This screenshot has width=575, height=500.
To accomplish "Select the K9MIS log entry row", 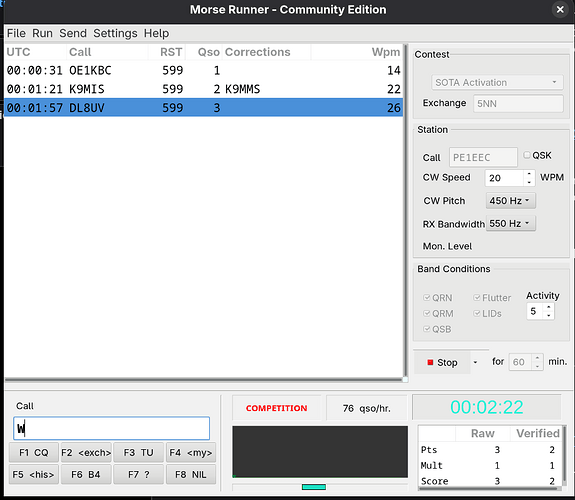I will [x=204, y=89].
